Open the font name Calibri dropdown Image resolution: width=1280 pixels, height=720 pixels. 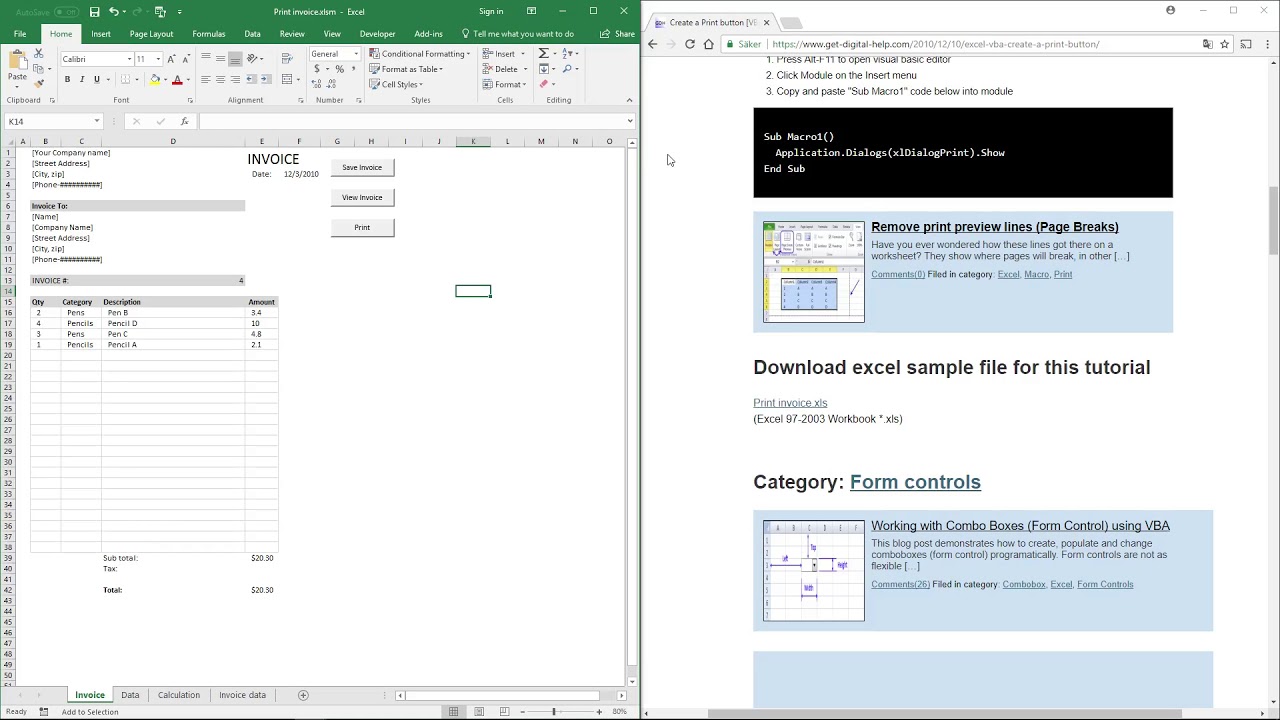click(x=129, y=59)
